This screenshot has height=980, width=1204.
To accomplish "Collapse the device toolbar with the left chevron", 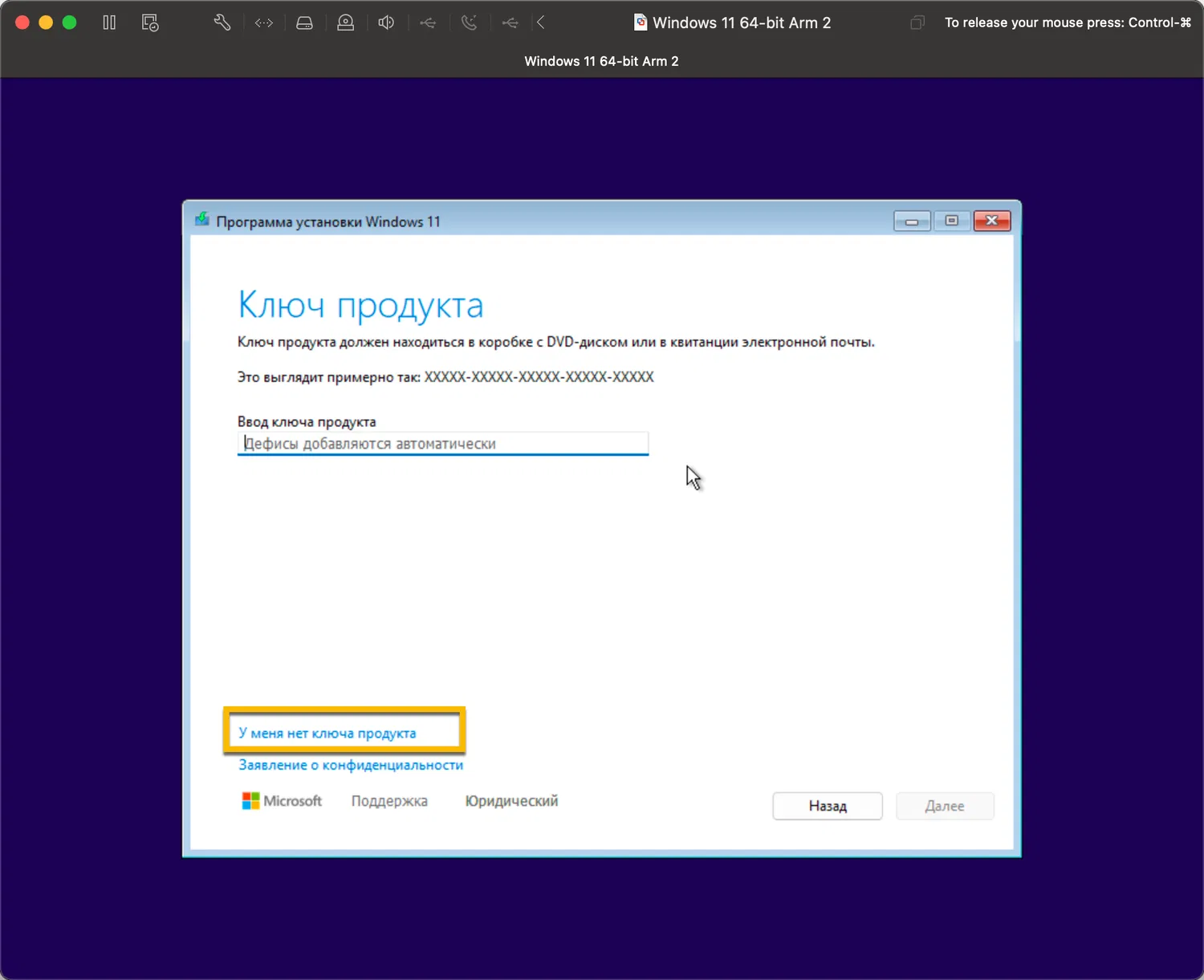I will point(541,22).
